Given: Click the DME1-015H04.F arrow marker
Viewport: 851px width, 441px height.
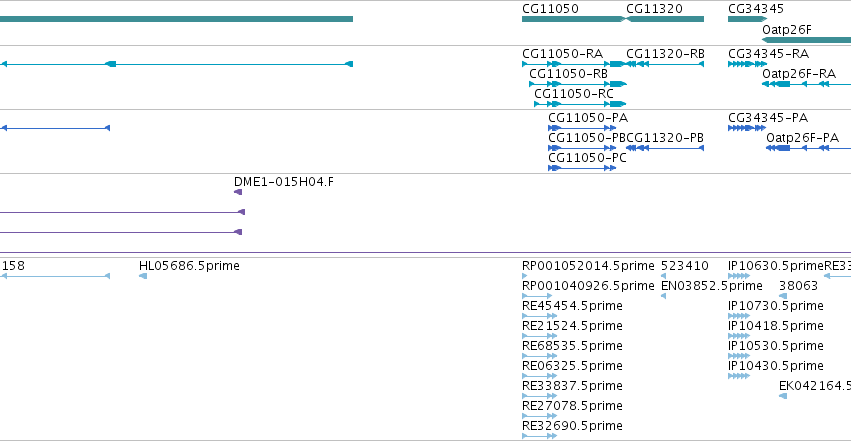Looking at the screenshot, I should click(x=238, y=192).
